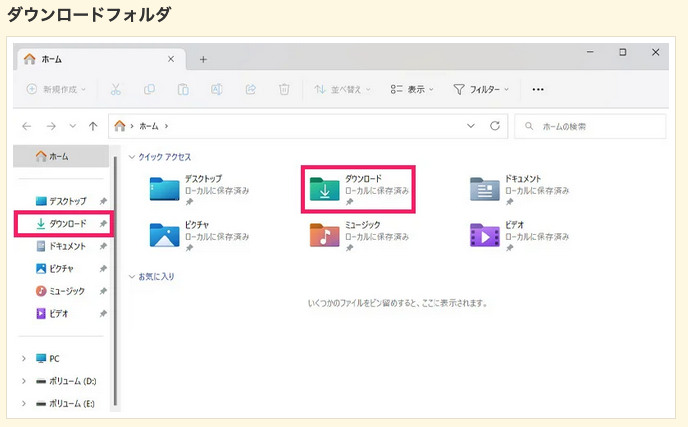
Task: Expand the ボリューム (D:) tree node
Action: 24,381
